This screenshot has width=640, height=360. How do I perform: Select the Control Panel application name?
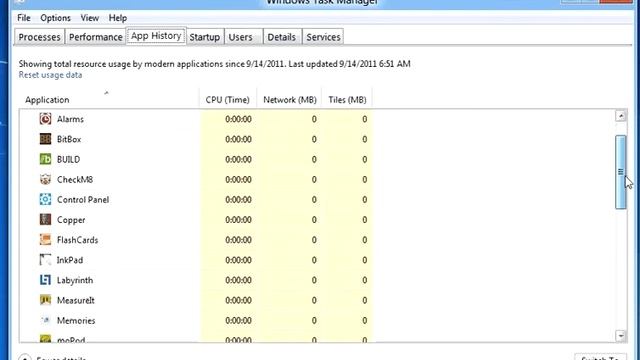tap(83, 200)
